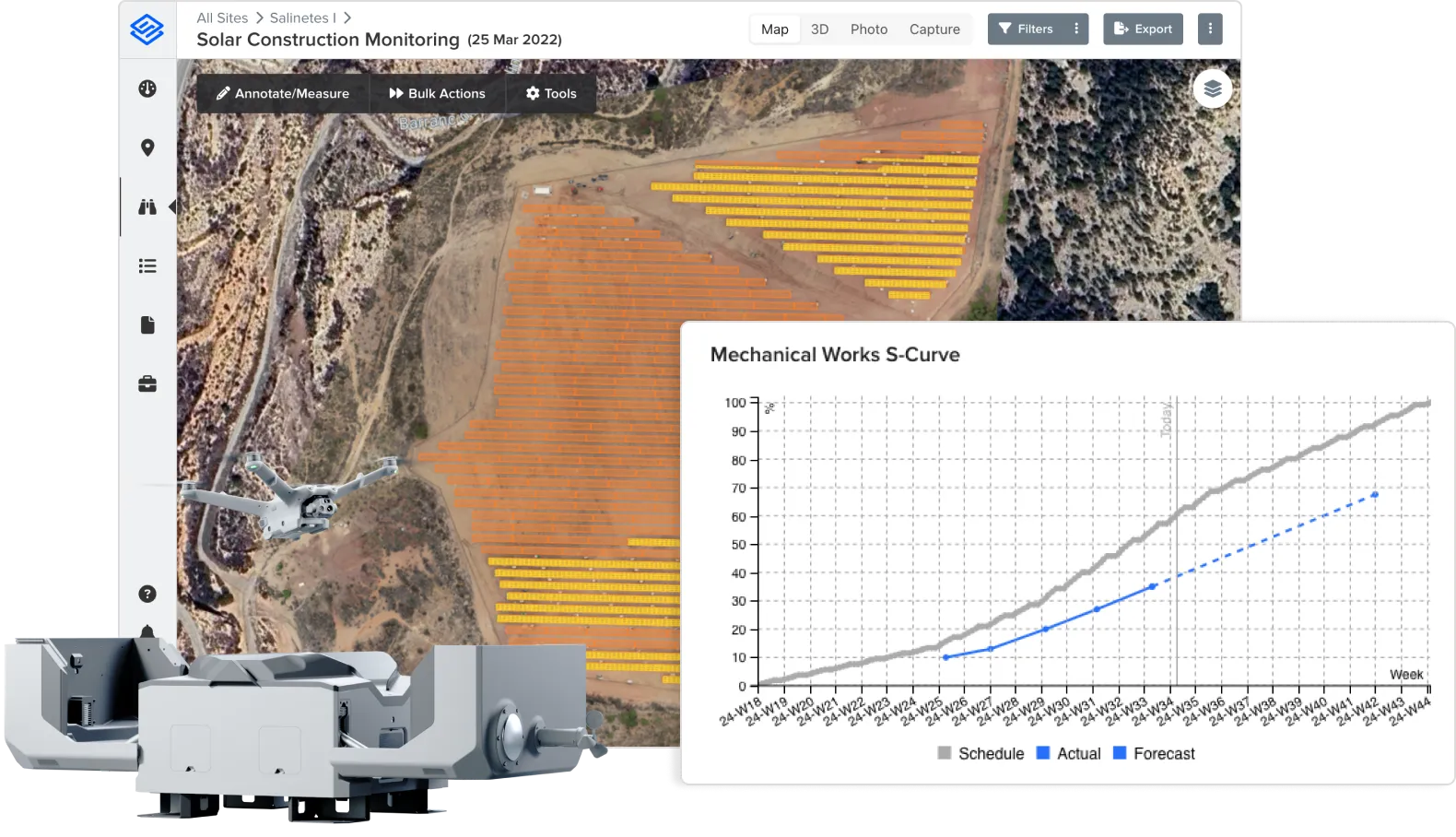Click the app logo icon
This screenshot has height=837, width=1456.
[x=147, y=29]
